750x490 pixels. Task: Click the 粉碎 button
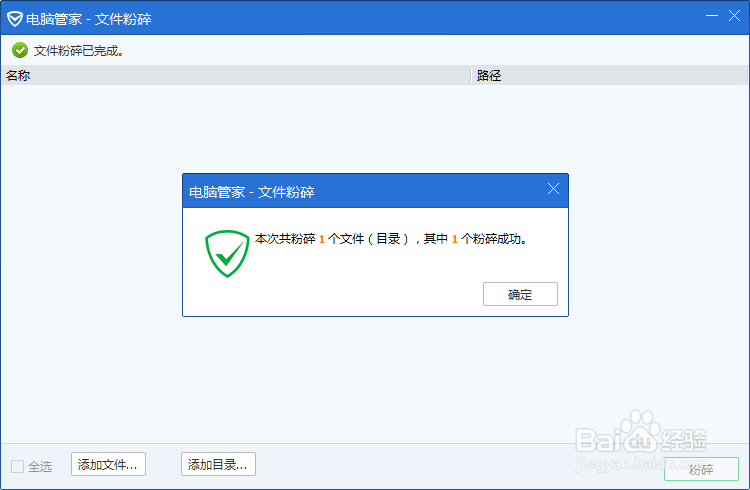tap(701, 469)
